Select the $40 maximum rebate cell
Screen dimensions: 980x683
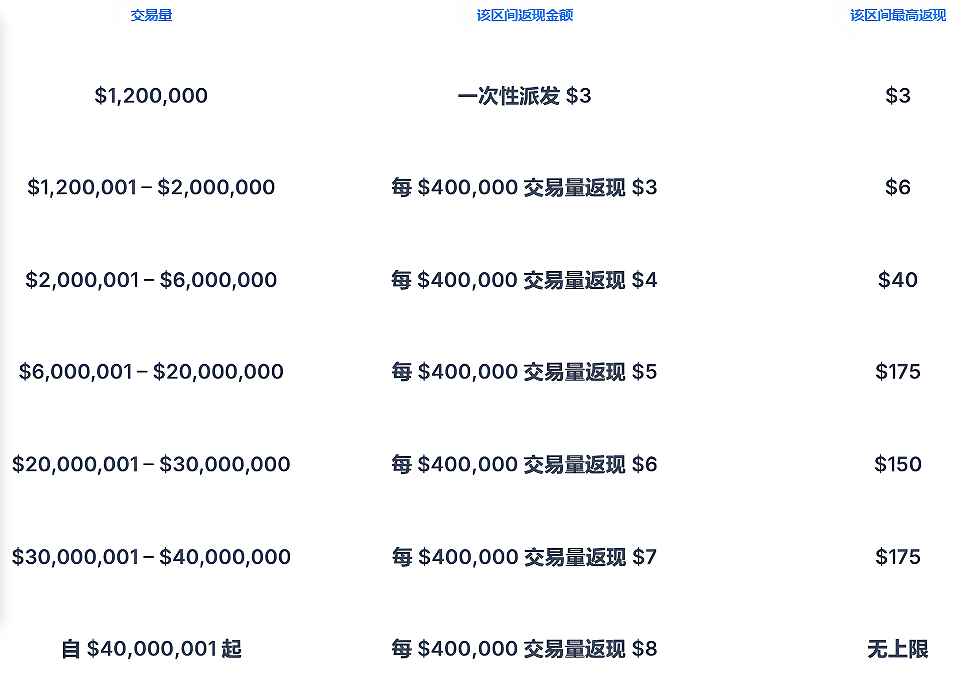point(898,279)
